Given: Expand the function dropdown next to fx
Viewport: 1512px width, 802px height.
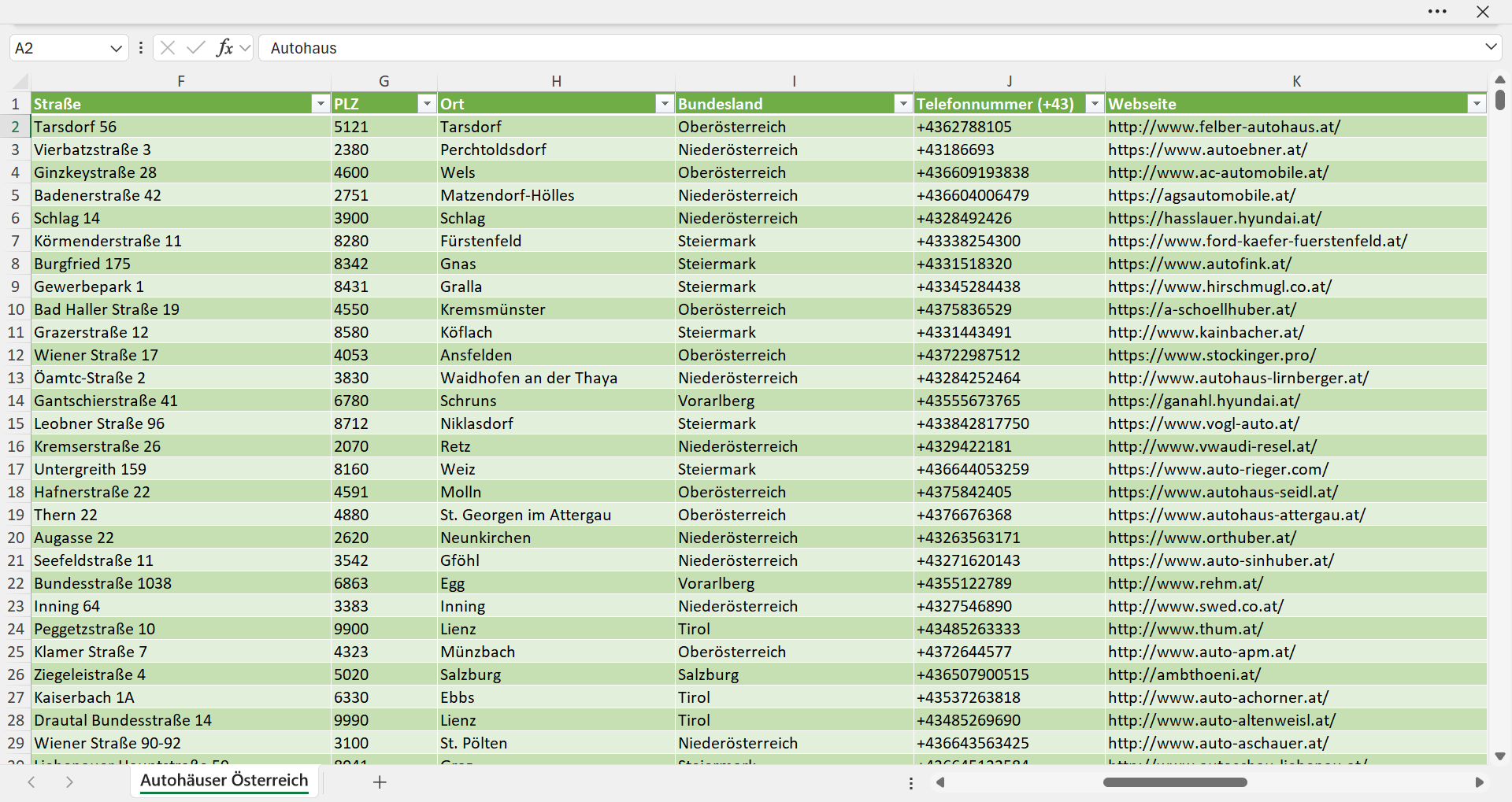Looking at the screenshot, I should pos(245,48).
